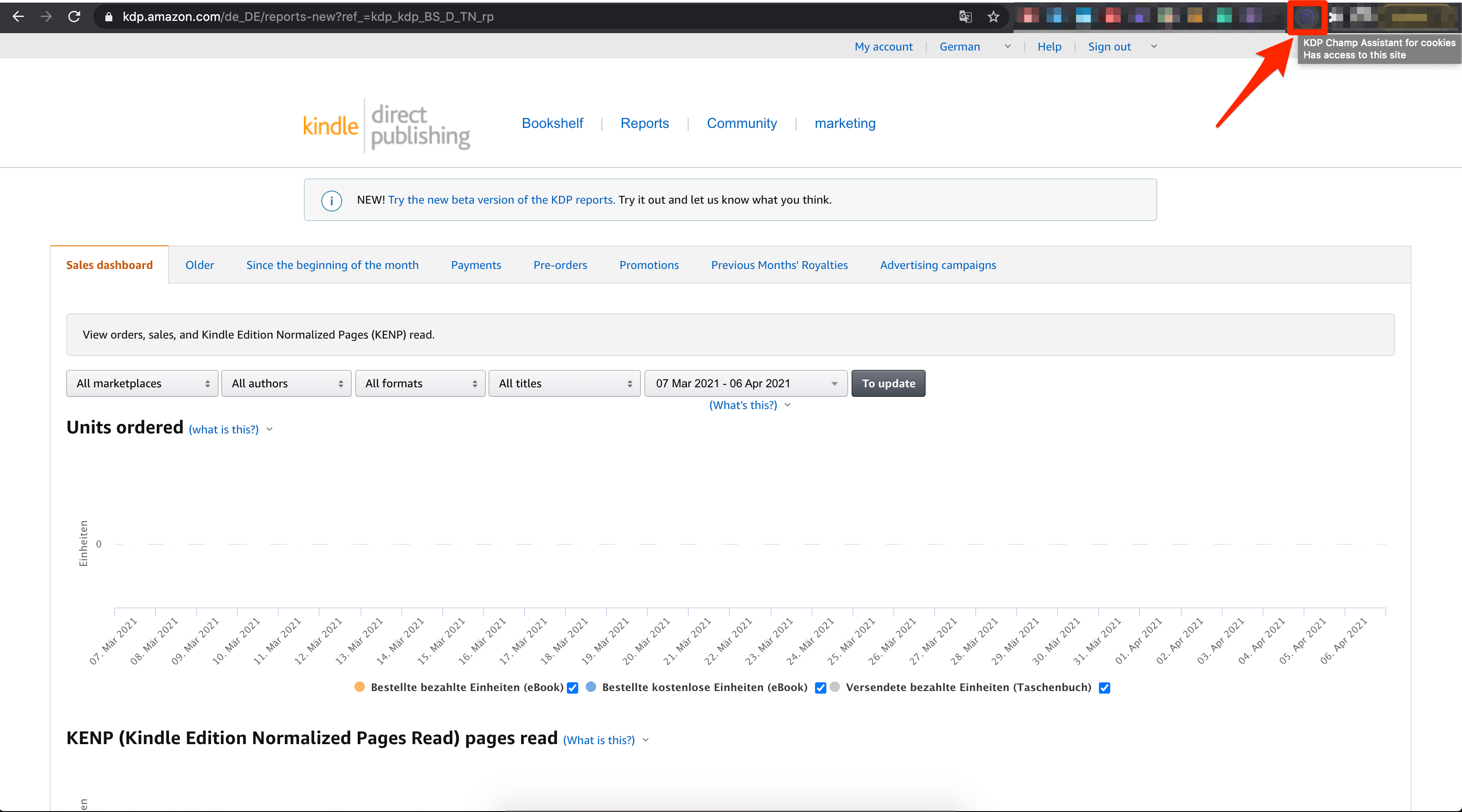Open Bookshelf in main navigation
The width and height of the screenshot is (1462, 812).
coord(552,123)
